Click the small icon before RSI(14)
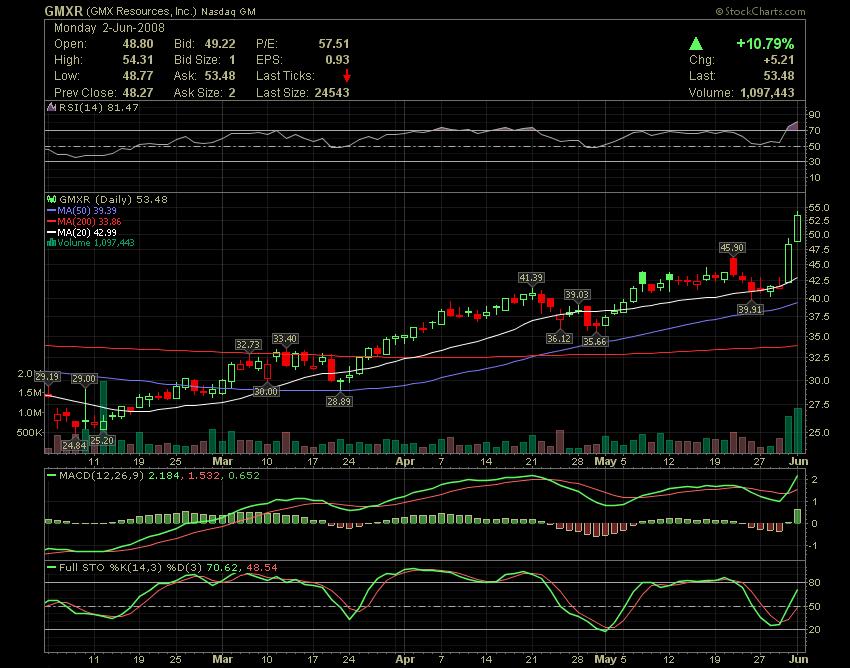This screenshot has width=850, height=668. (52, 107)
